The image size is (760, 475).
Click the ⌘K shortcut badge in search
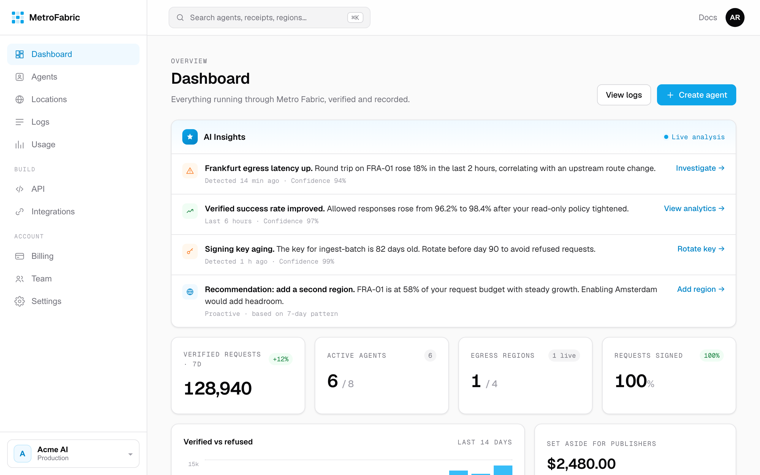point(355,17)
